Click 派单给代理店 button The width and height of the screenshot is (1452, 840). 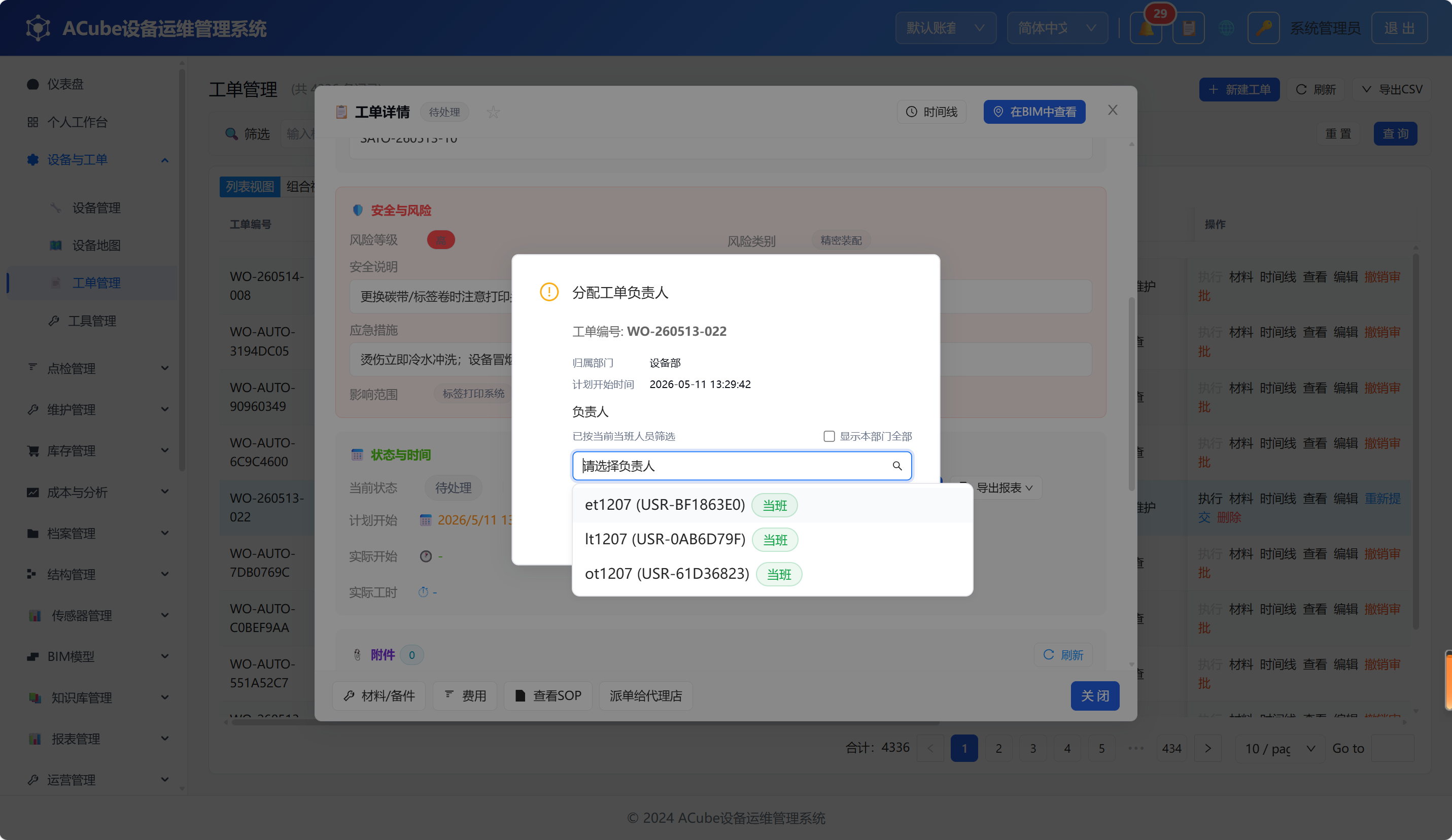click(x=645, y=695)
